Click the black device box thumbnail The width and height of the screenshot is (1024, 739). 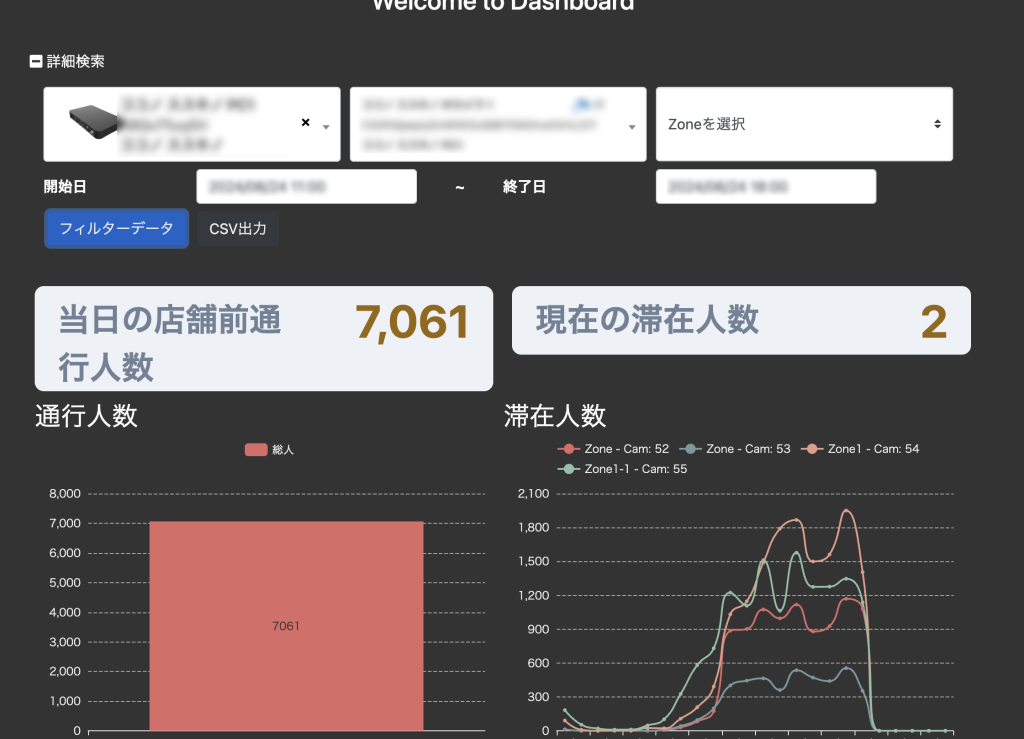point(92,123)
